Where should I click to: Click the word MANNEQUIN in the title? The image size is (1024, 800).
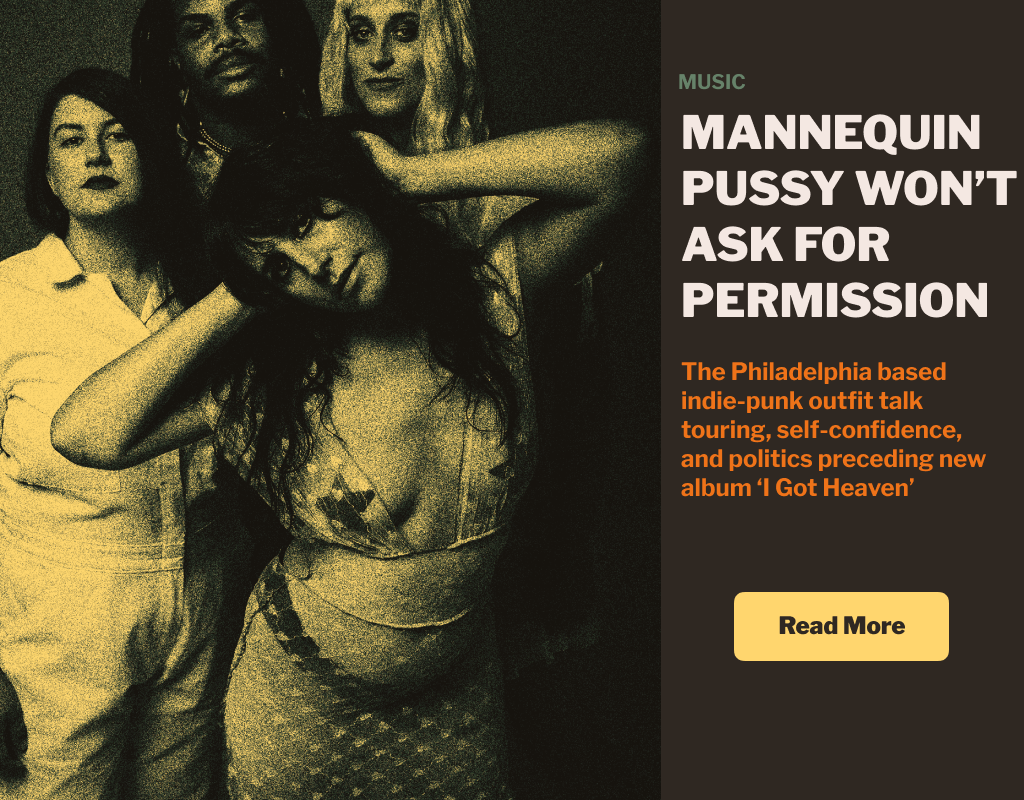831,133
